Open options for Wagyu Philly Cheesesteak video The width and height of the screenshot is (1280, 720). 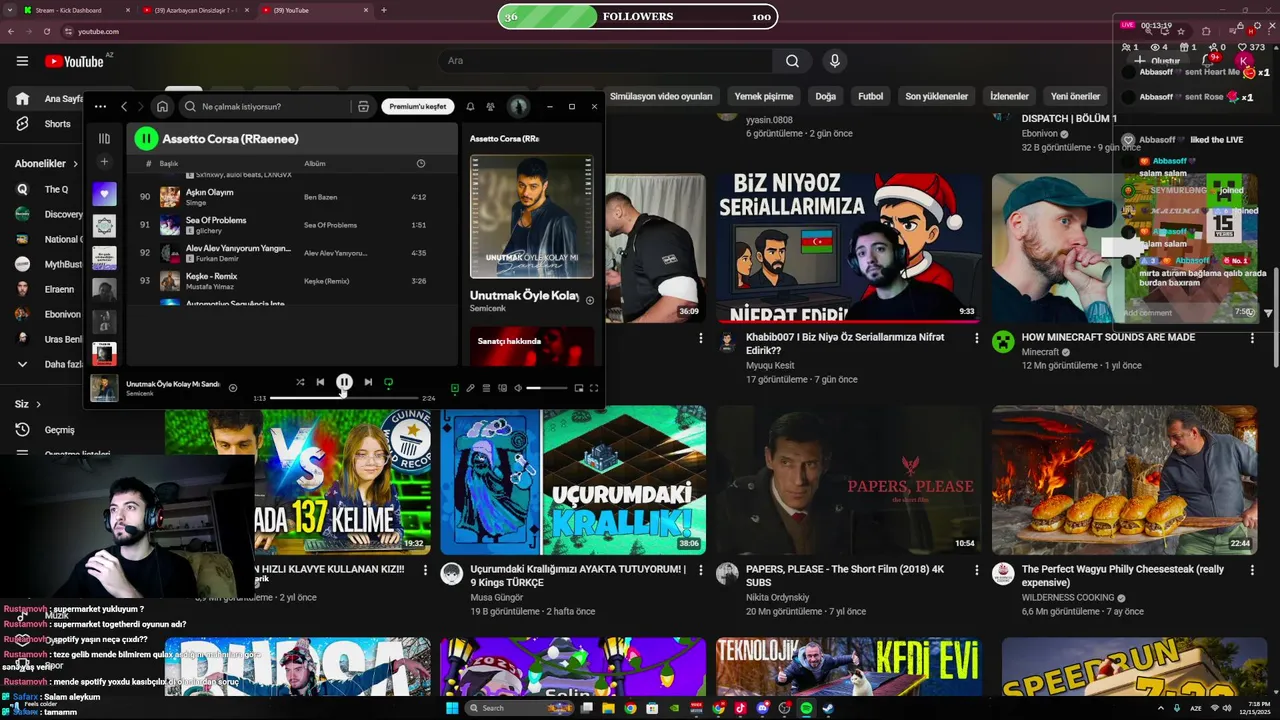[x=1252, y=570]
